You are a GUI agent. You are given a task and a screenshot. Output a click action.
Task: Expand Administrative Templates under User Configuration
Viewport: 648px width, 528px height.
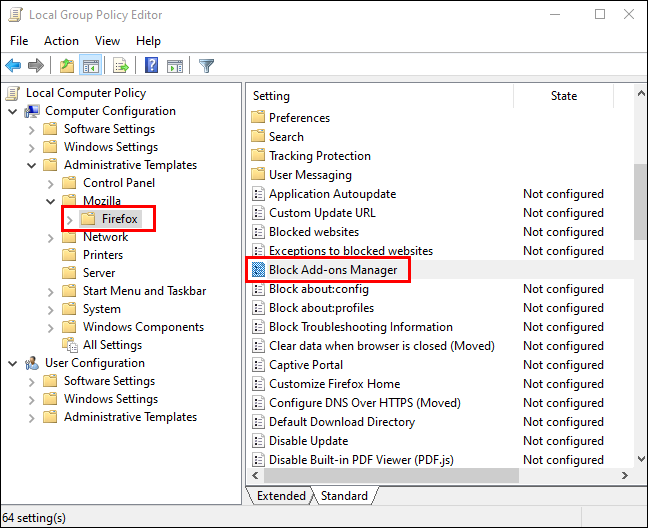[x=32, y=418]
